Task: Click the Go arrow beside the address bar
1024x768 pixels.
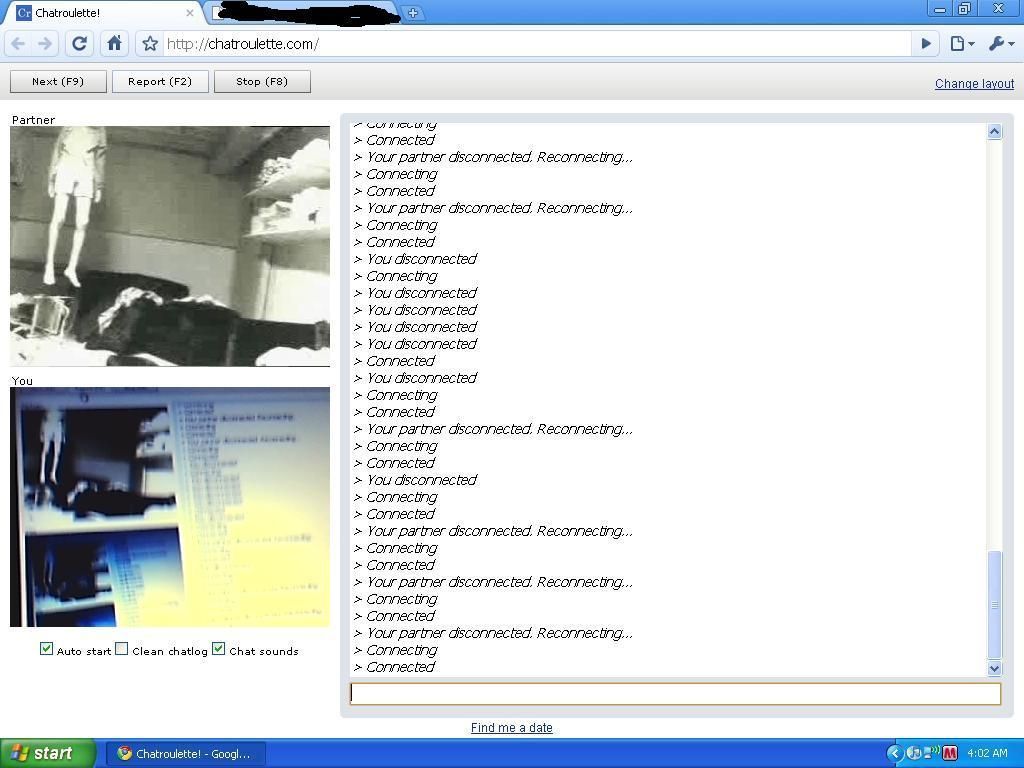Action: click(x=926, y=44)
